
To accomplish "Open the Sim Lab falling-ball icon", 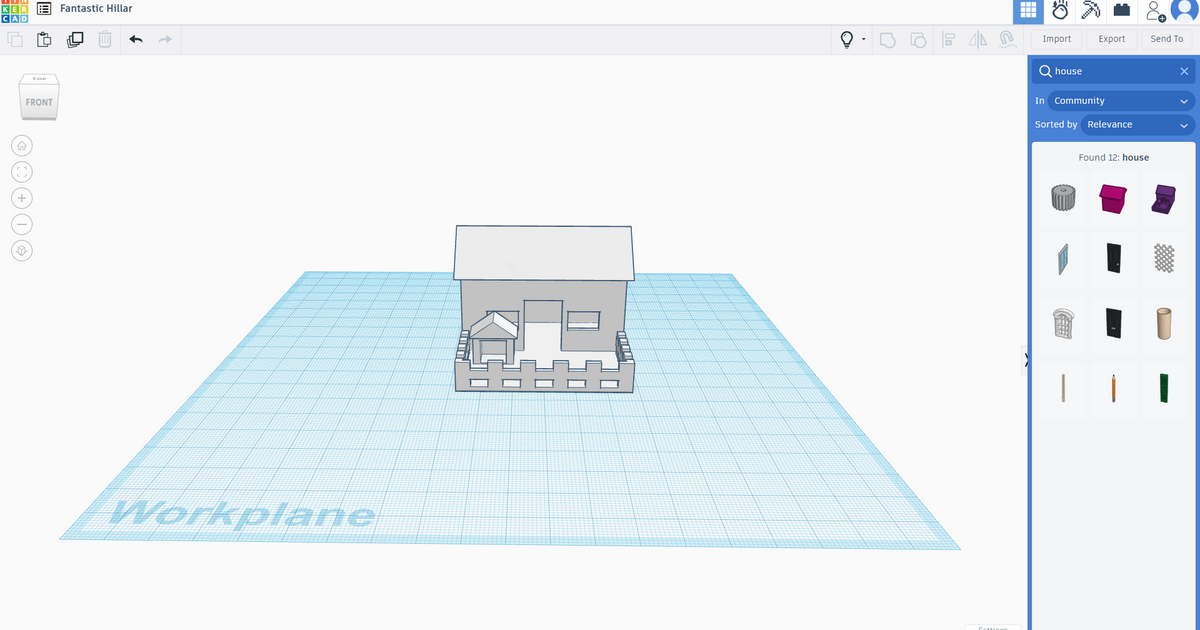I will pos(1061,11).
